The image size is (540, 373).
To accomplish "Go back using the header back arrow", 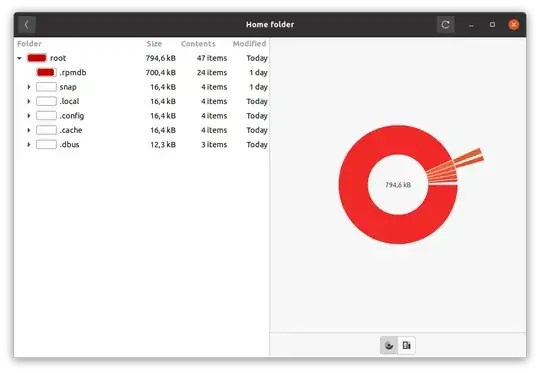I will [27, 25].
